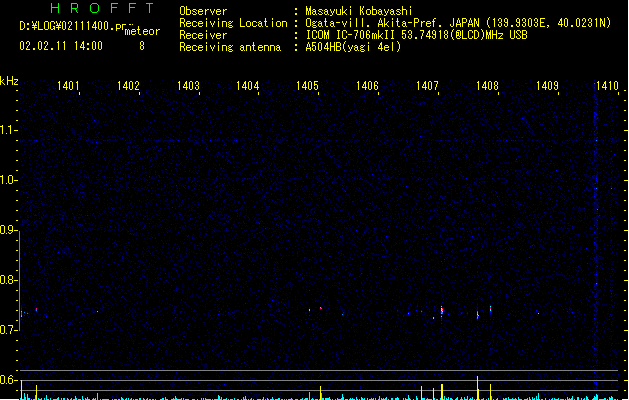Click the 1410 time axis label
This screenshot has width=629, height=400.
point(607,85)
